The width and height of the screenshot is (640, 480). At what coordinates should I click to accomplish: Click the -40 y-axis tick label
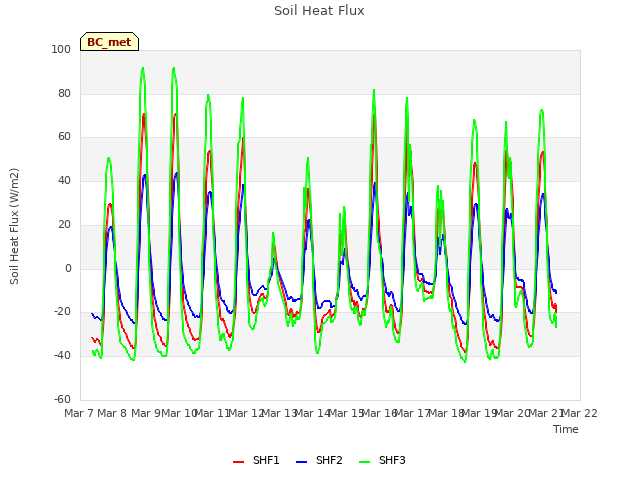coord(62,356)
